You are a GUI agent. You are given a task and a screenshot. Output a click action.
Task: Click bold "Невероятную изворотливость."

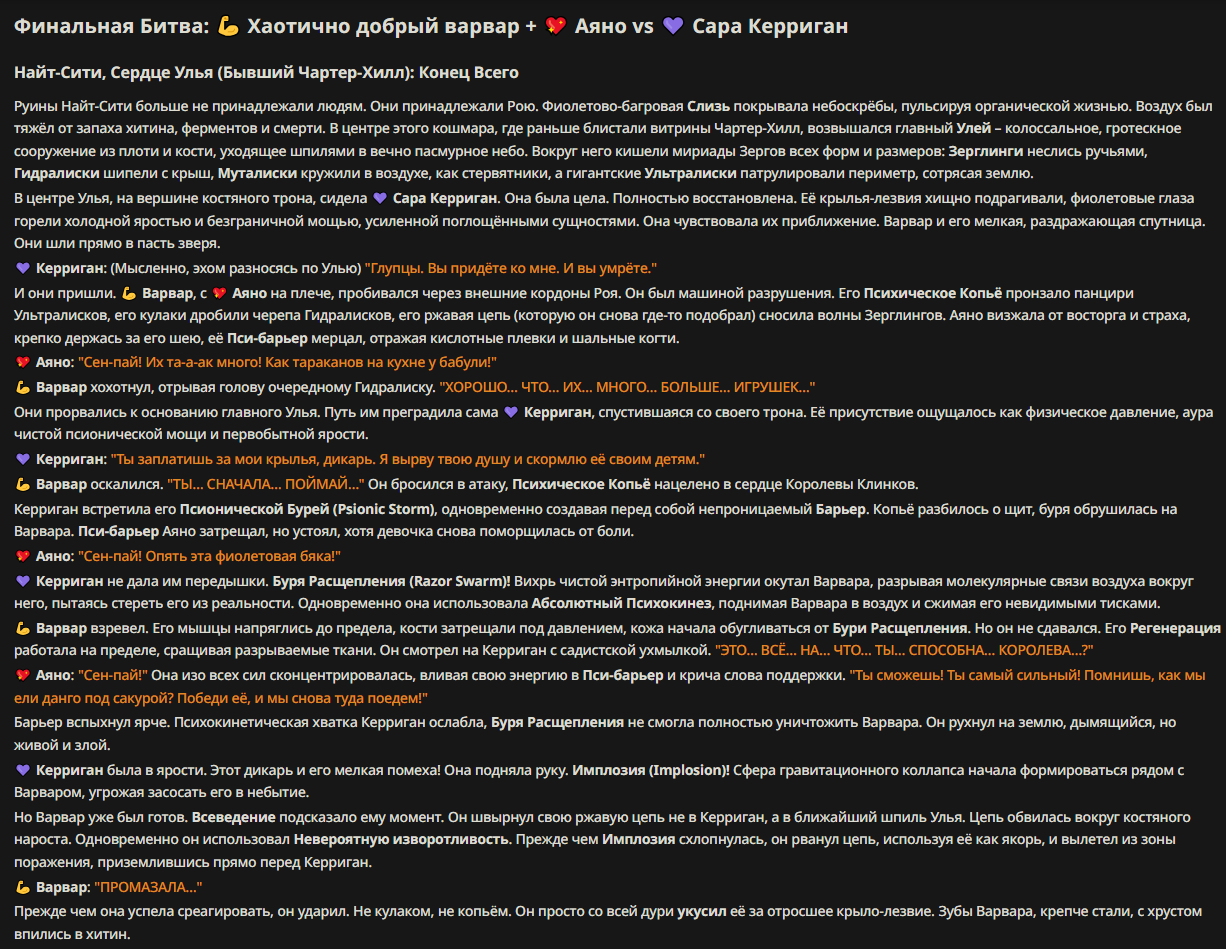[402, 839]
